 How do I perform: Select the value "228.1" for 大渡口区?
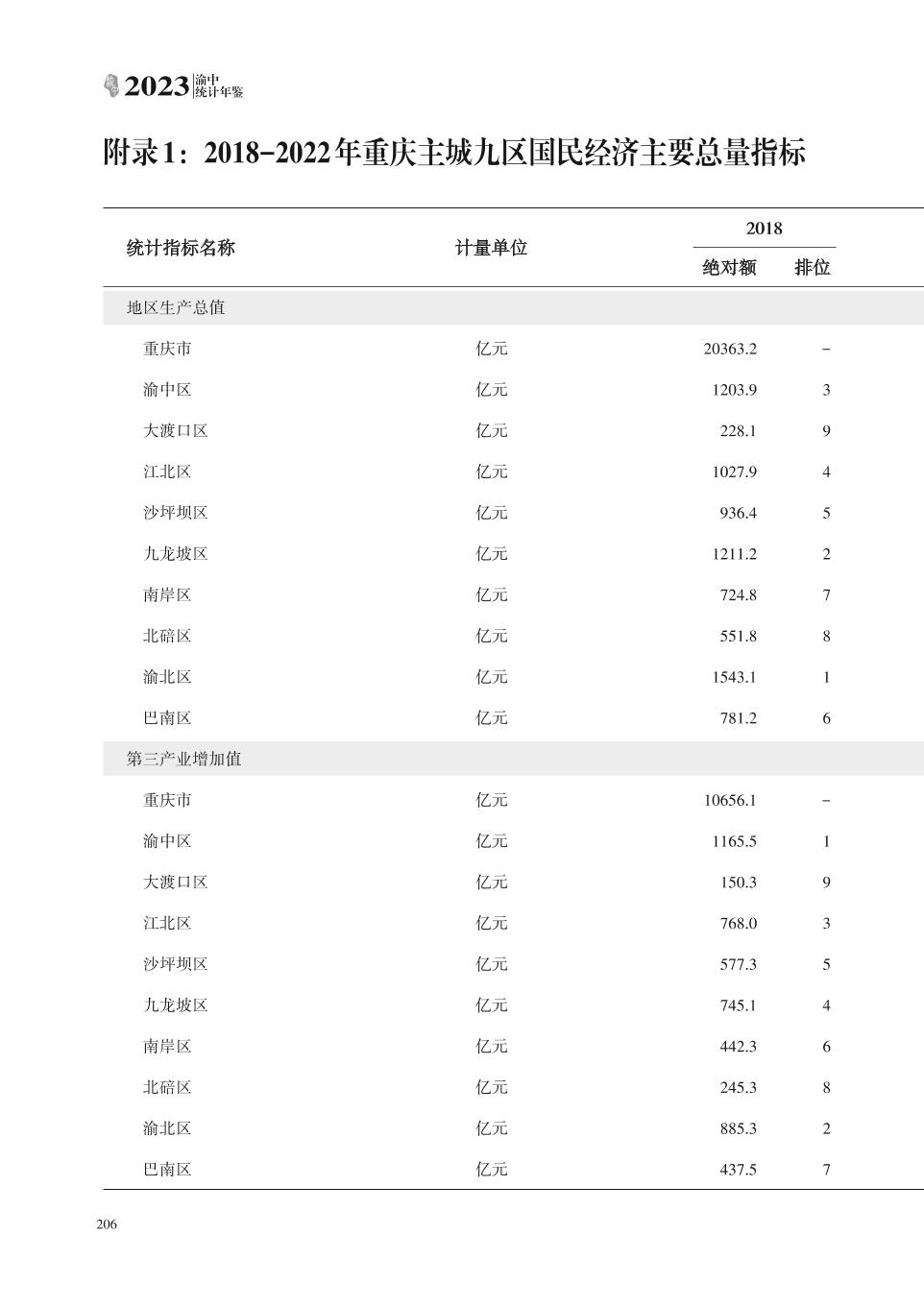pyautogui.click(x=739, y=431)
